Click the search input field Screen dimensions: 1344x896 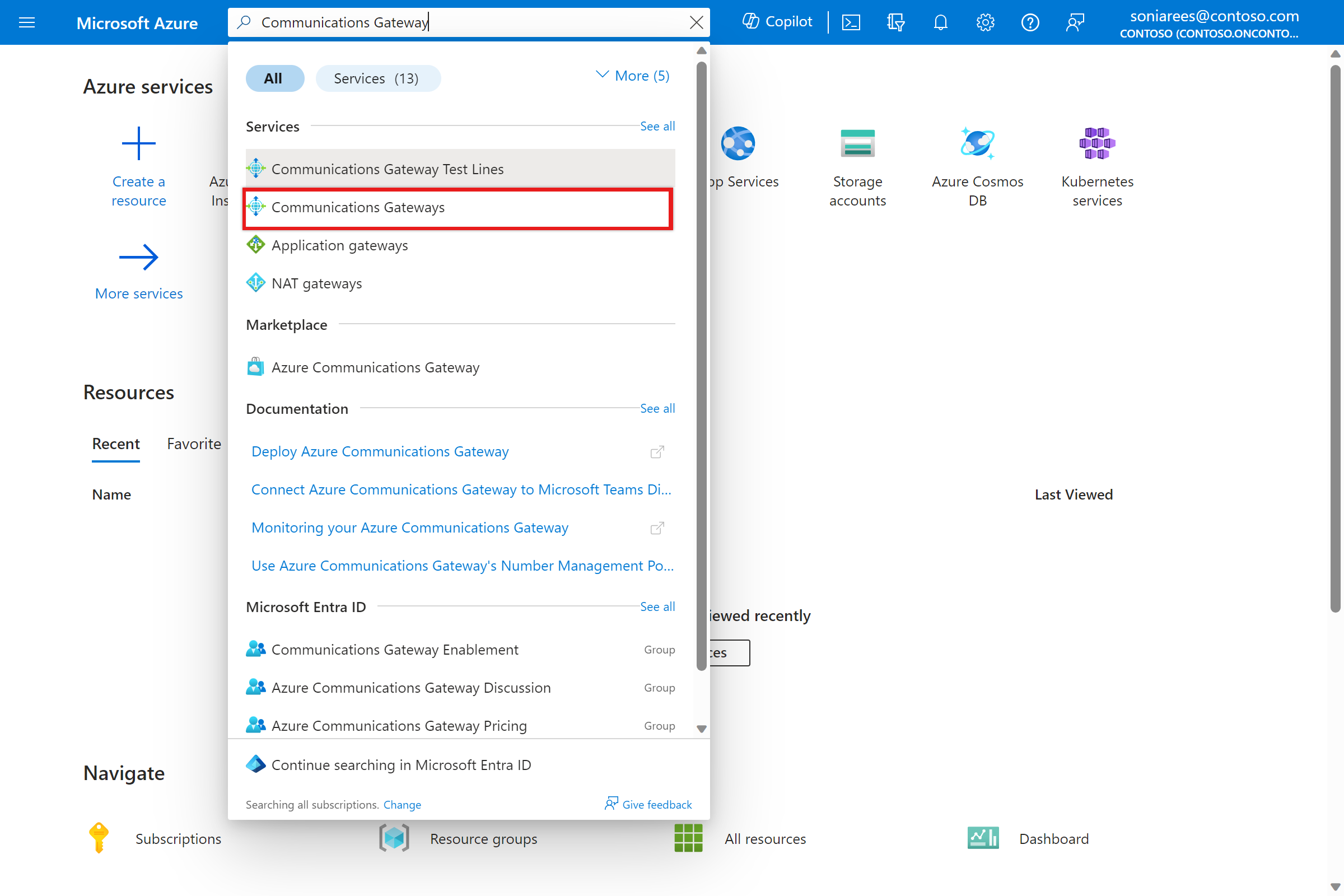(x=468, y=22)
